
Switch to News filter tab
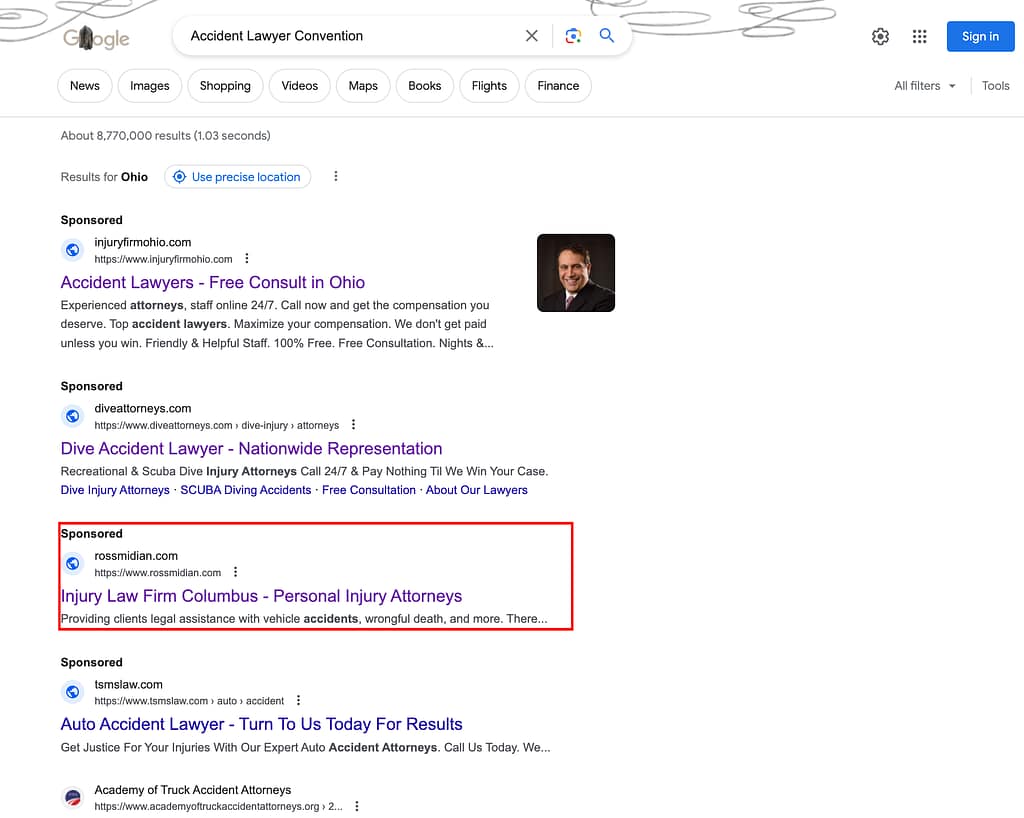85,86
